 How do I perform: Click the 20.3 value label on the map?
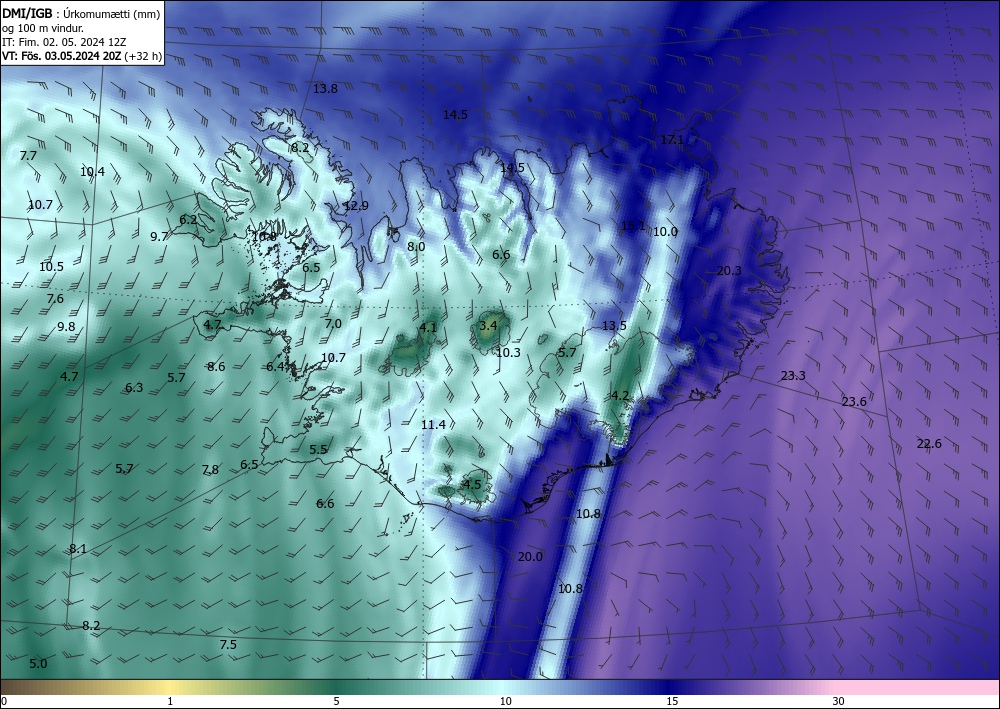click(729, 271)
